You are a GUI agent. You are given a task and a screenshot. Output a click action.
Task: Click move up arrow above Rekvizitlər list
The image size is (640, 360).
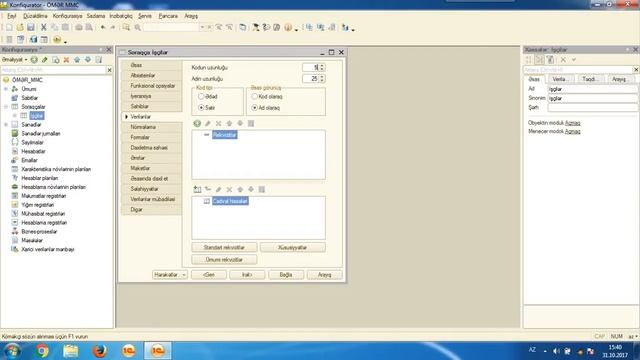[x=229, y=123]
